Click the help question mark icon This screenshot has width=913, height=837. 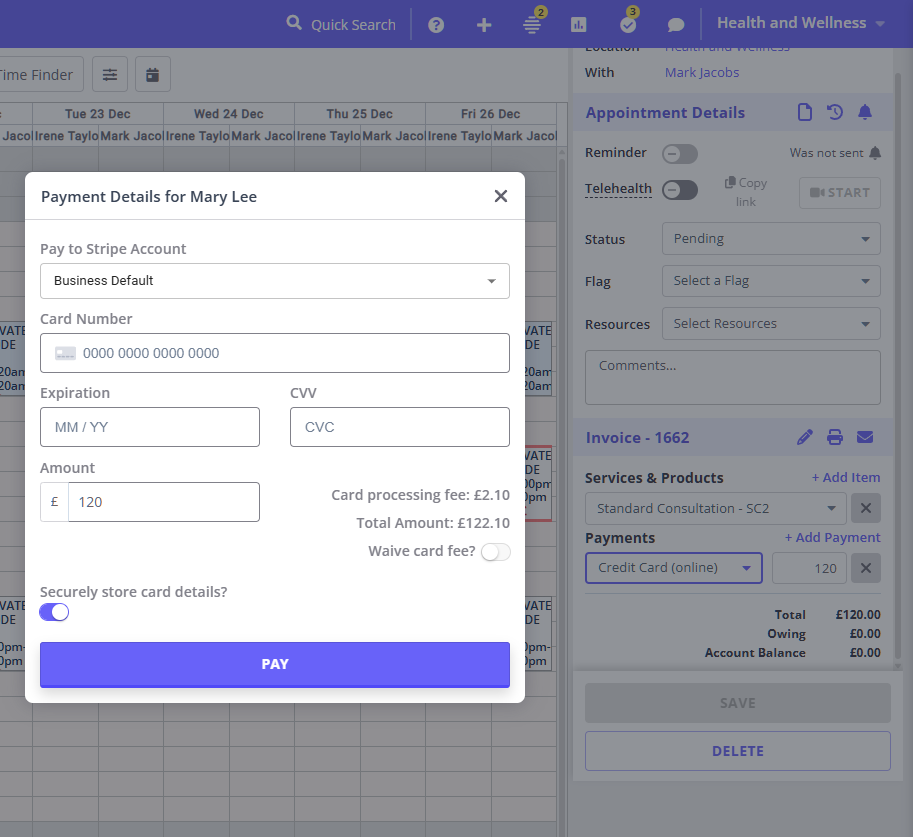click(436, 25)
